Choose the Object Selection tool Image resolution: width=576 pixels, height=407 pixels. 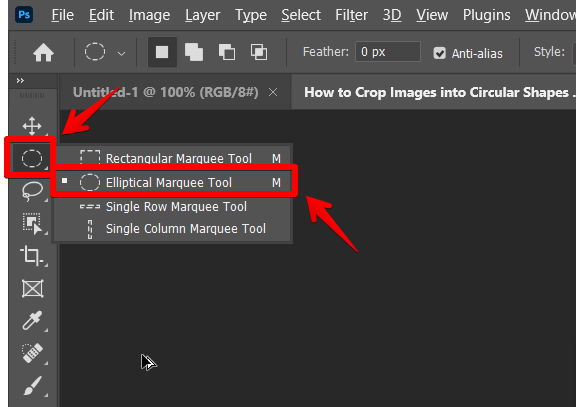pyautogui.click(x=32, y=223)
